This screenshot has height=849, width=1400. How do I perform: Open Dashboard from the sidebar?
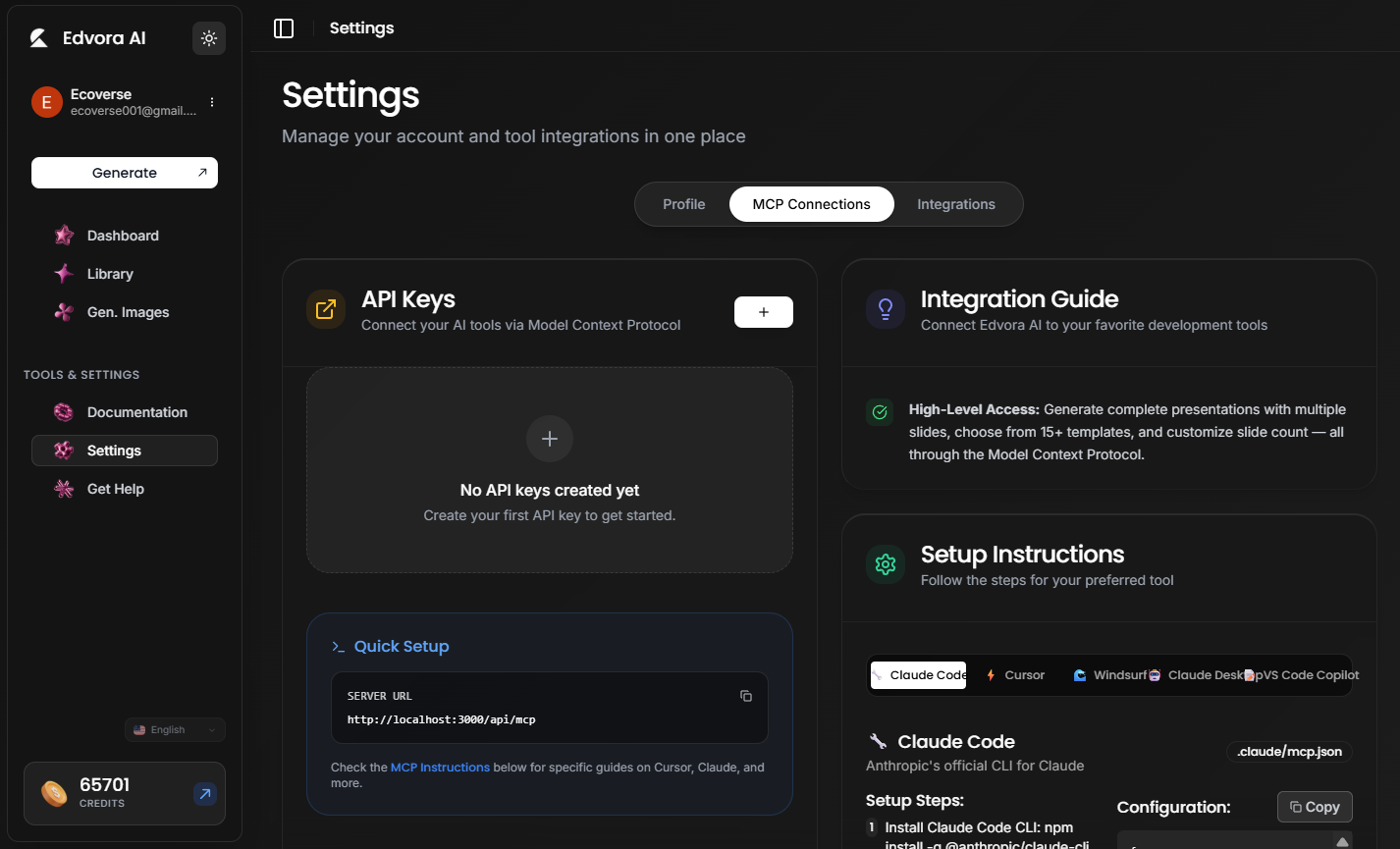click(x=125, y=236)
